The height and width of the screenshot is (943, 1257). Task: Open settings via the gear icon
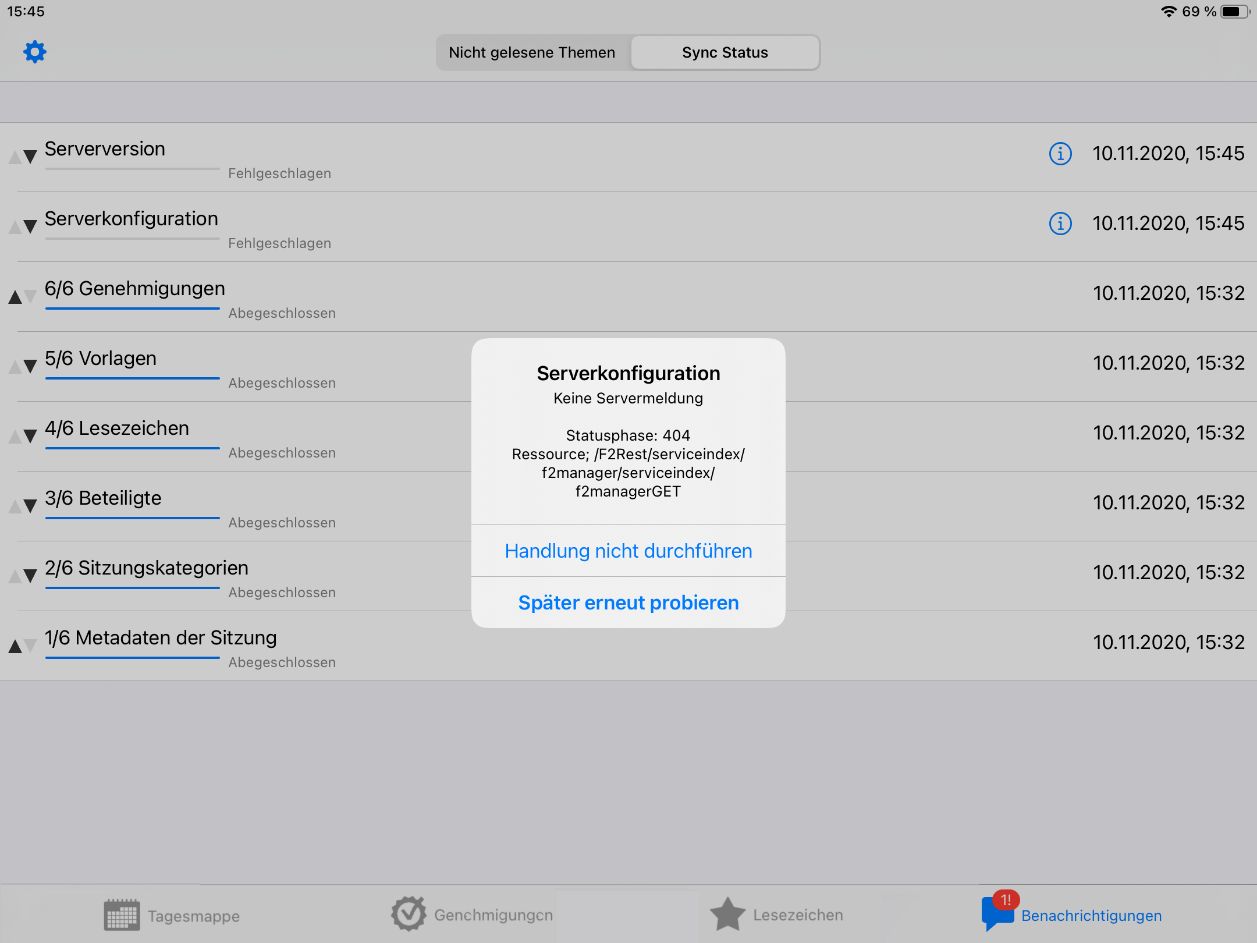[x=35, y=52]
